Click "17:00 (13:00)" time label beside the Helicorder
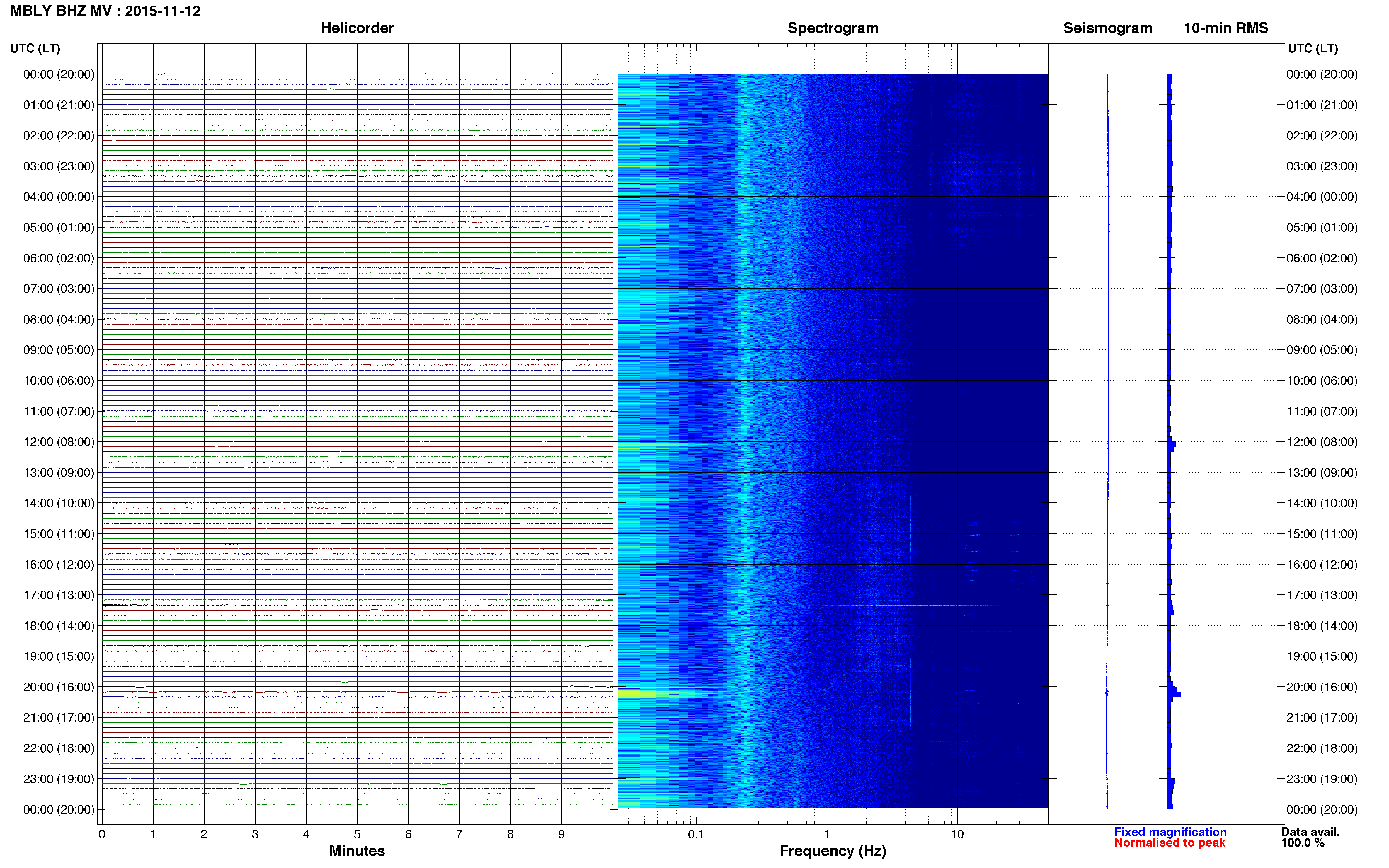Screen dimensions: 1389x868 [x=59, y=595]
